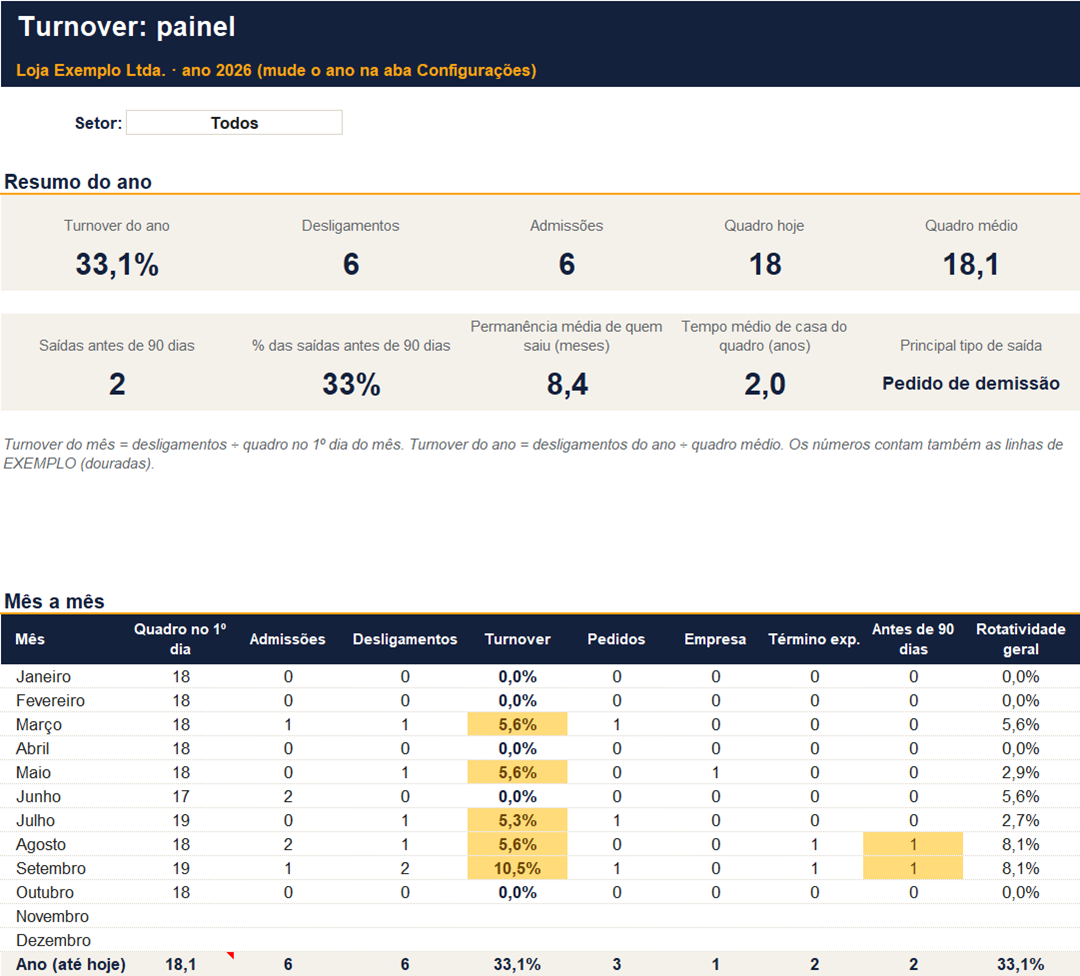The image size is (1080, 976).
Task: Click the Julho rotatividade geral 2,7%
Action: coord(1020,820)
